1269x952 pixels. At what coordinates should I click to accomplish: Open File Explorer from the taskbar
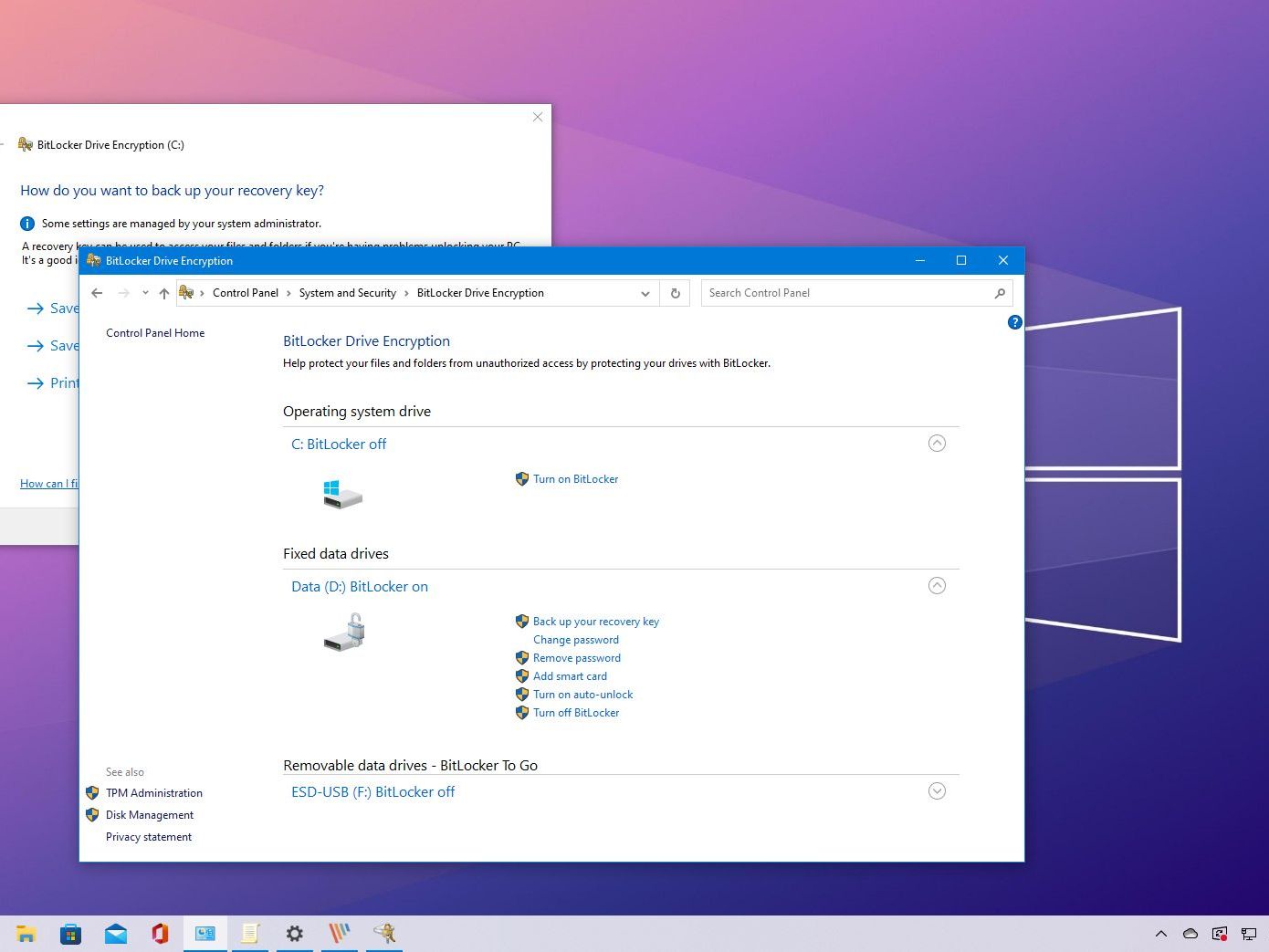coord(26,934)
